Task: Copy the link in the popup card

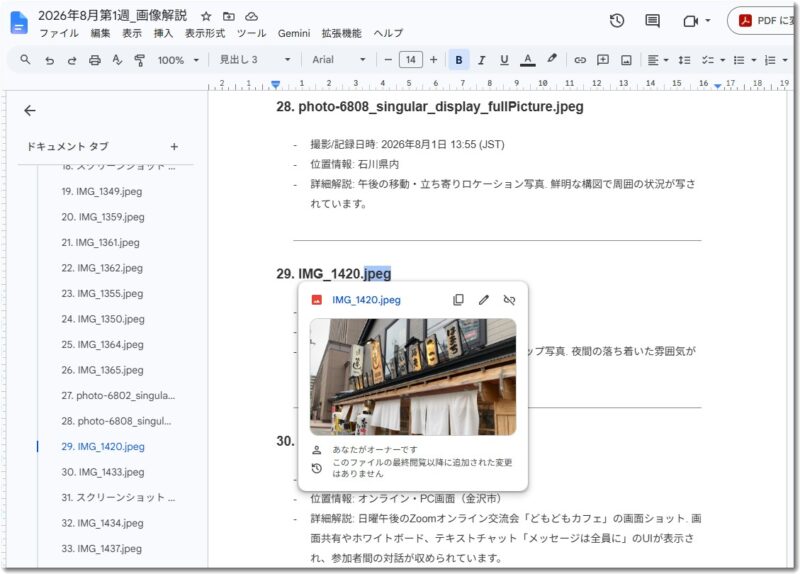Action: click(x=458, y=300)
